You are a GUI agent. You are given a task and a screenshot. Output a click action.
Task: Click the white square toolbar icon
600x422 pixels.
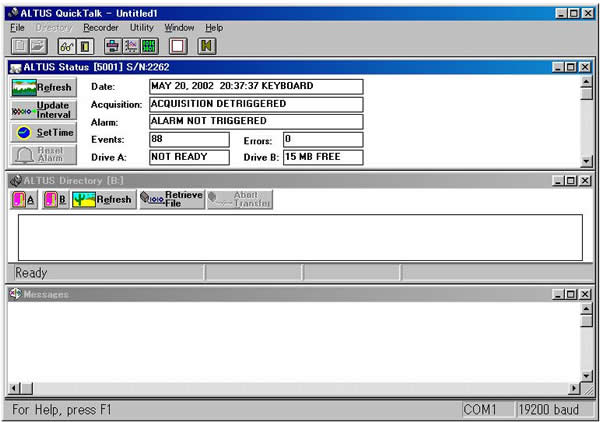click(x=178, y=46)
